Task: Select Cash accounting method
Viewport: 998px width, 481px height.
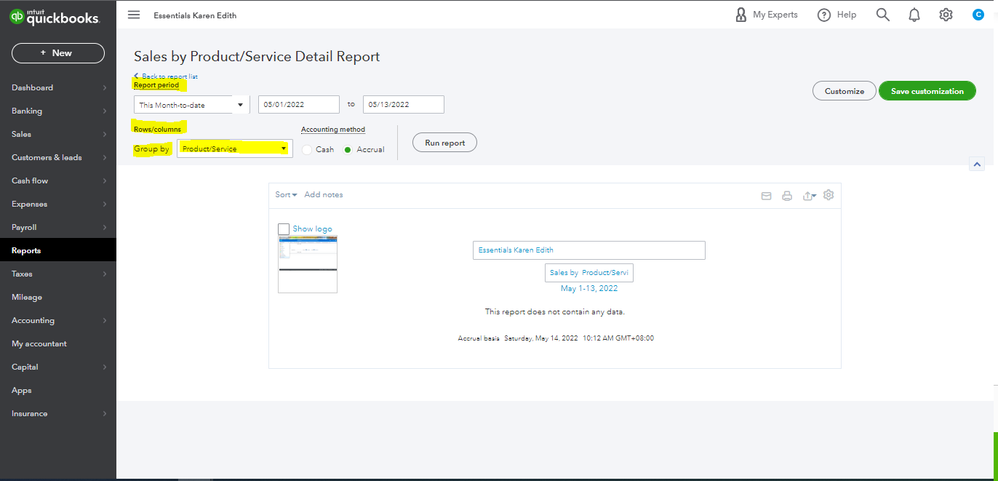Action: 307,150
